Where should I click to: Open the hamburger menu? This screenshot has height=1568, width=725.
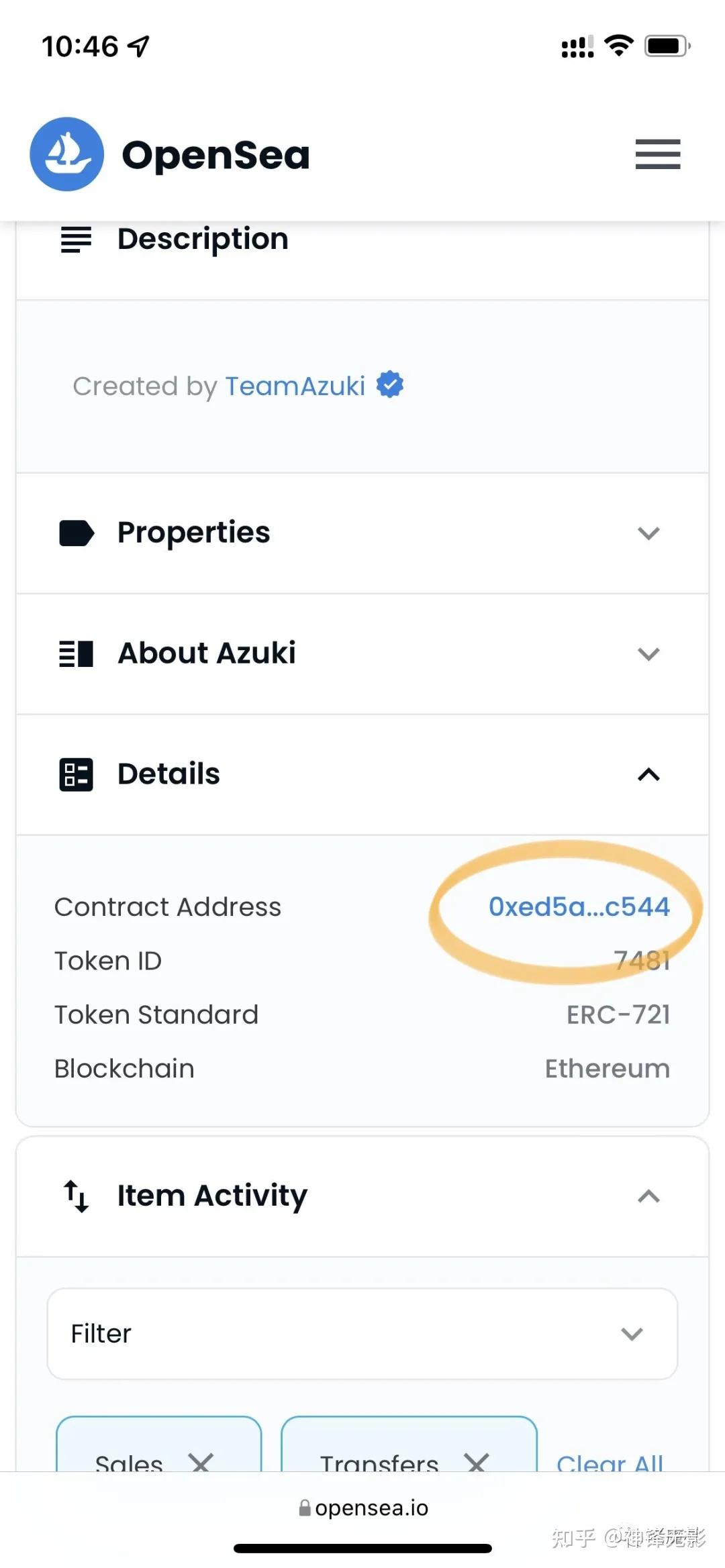(657, 154)
